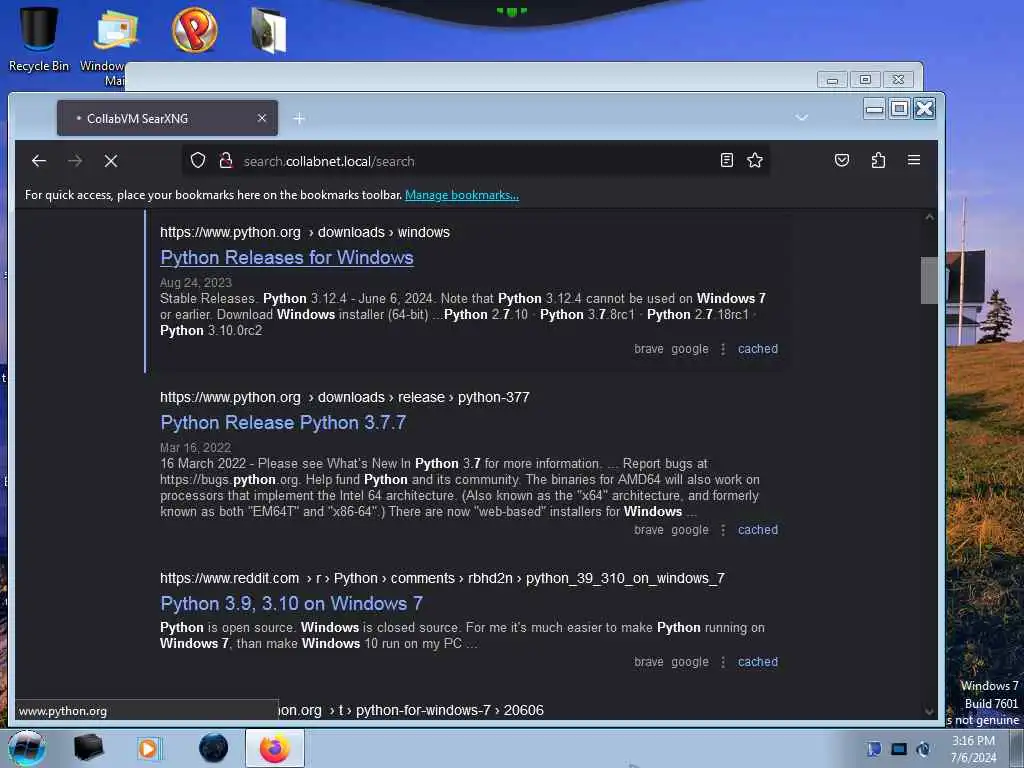The height and width of the screenshot is (768, 1024).
Task: Open Windows Media Player taskbar icon
Action: [x=149, y=748]
